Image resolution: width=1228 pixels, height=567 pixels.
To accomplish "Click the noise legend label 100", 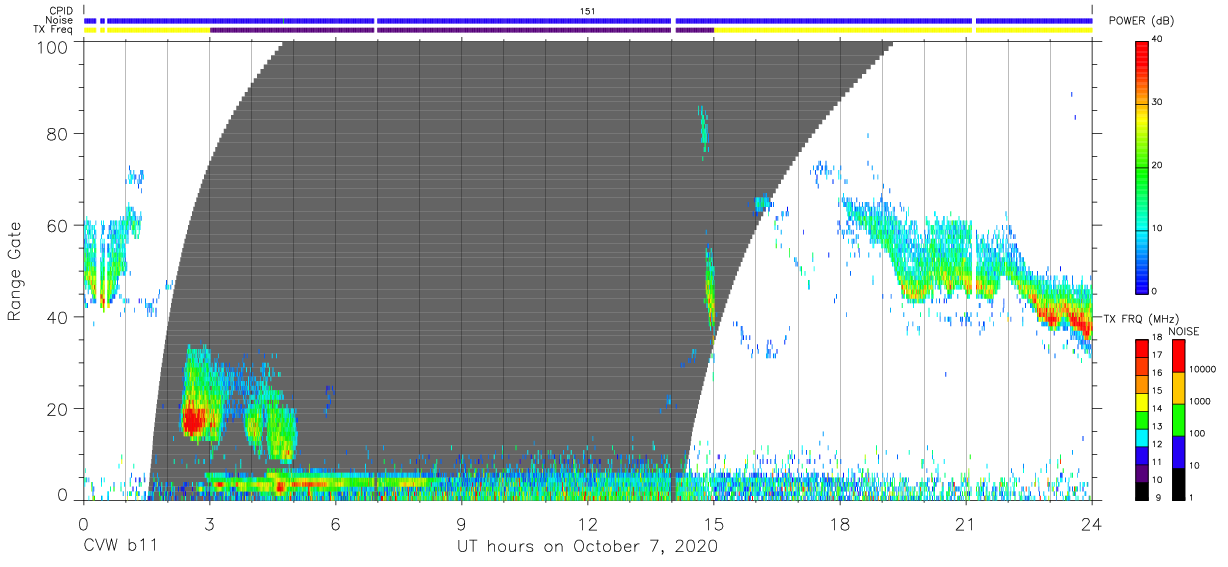I will [1199, 433].
